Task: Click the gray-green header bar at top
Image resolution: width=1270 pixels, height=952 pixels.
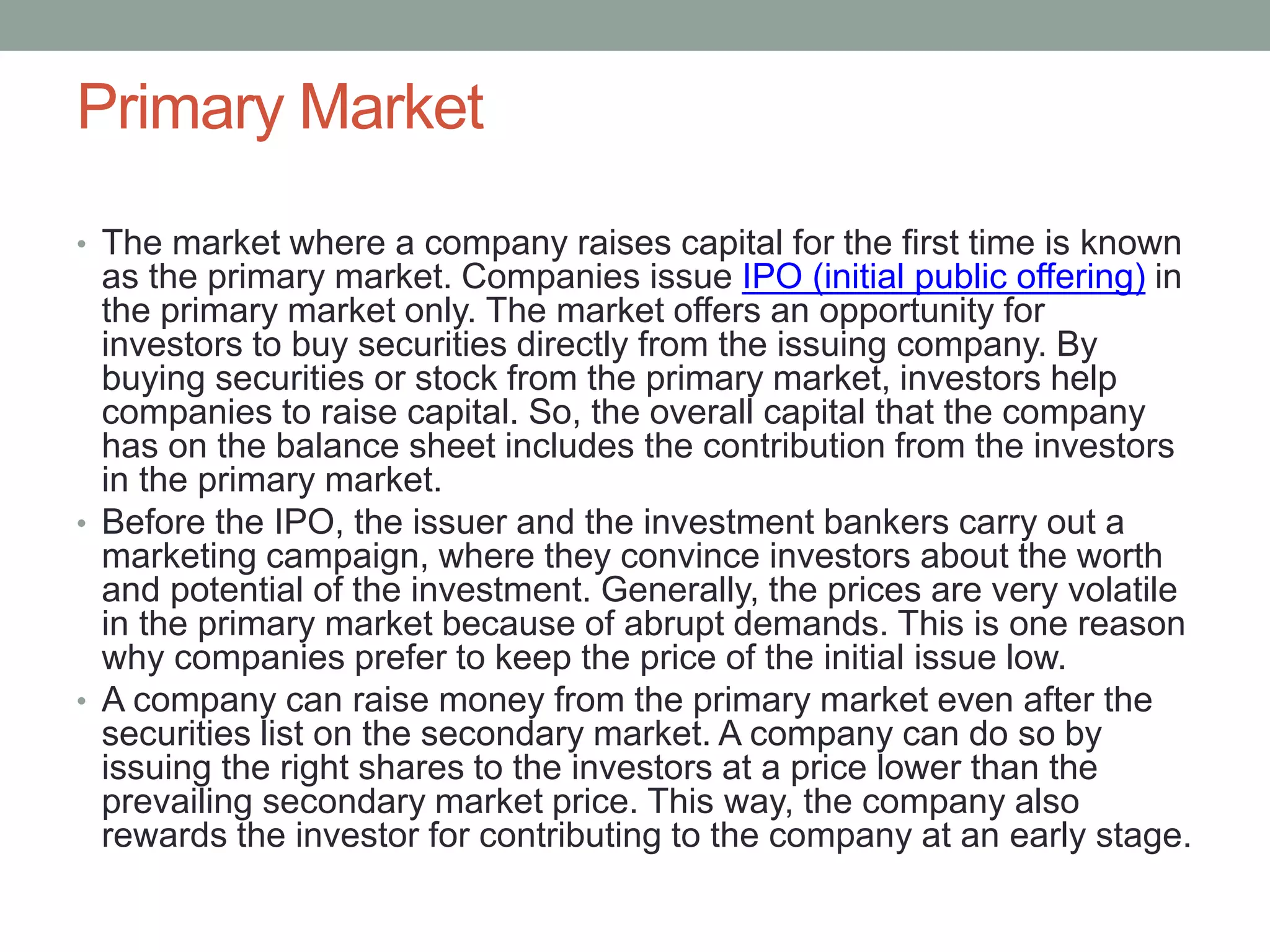Action: point(635,25)
